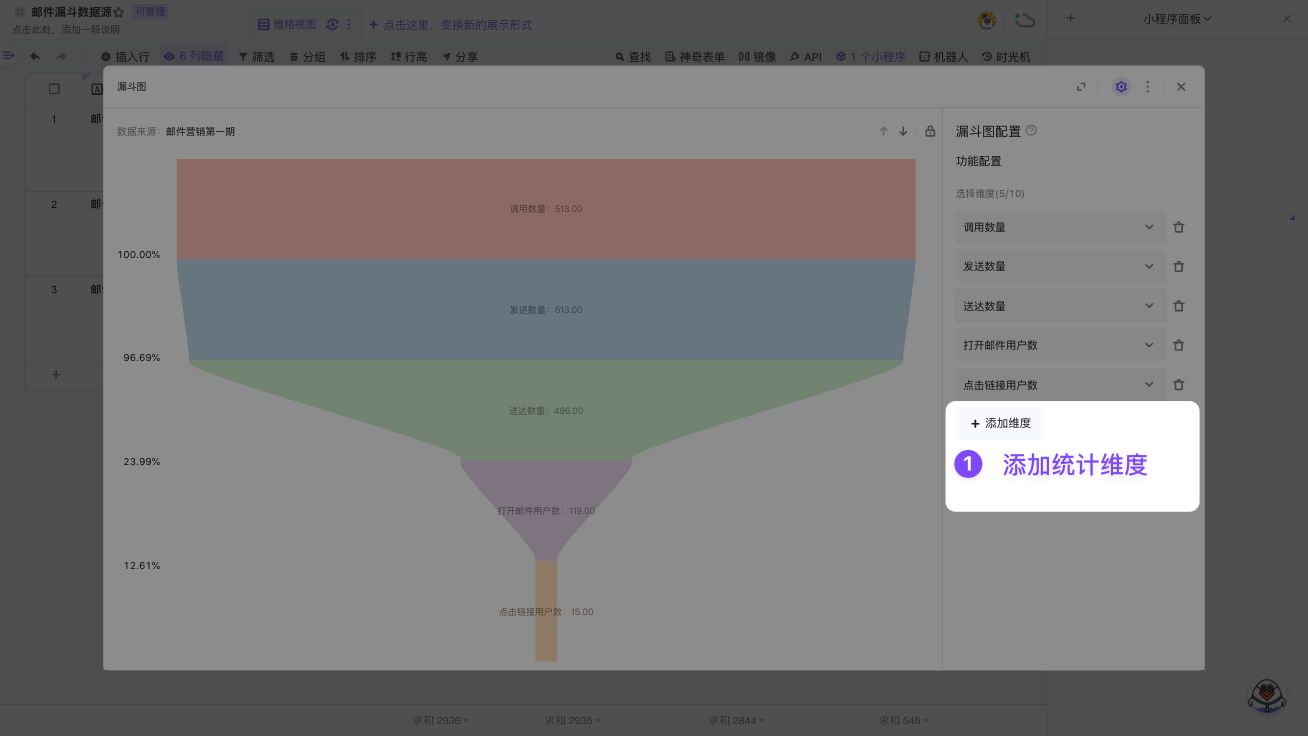Image resolution: width=1308 pixels, height=736 pixels.
Task: Click the 添加维度 button
Action: (x=1000, y=423)
